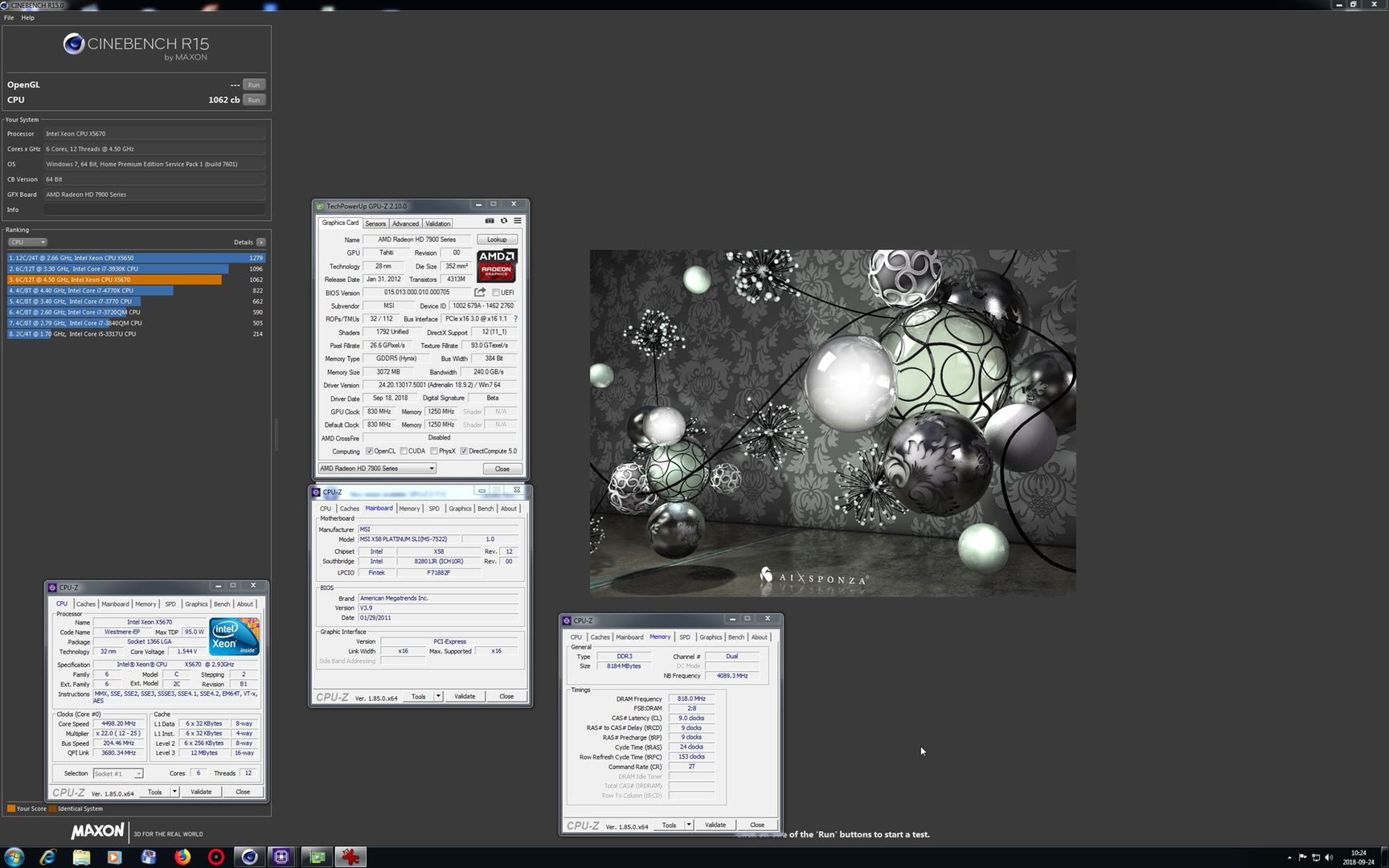Image resolution: width=1389 pixels, height=868 pixels.
Task: Open the AMD Radeon HD 7900 Series GPU selector
Action: tap(377, 469)
